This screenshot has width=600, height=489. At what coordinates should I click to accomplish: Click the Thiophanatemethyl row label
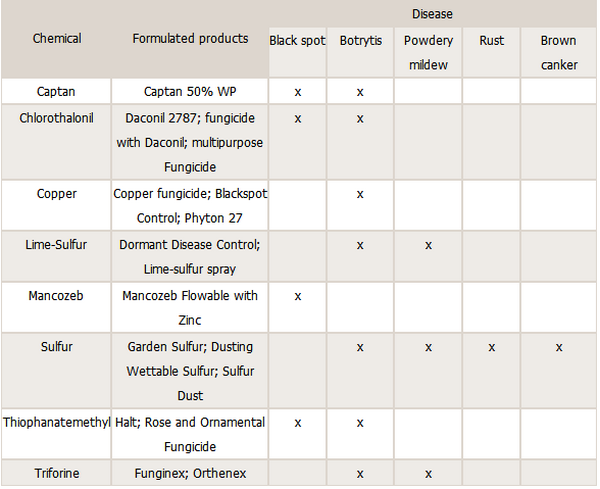(57, 423)
